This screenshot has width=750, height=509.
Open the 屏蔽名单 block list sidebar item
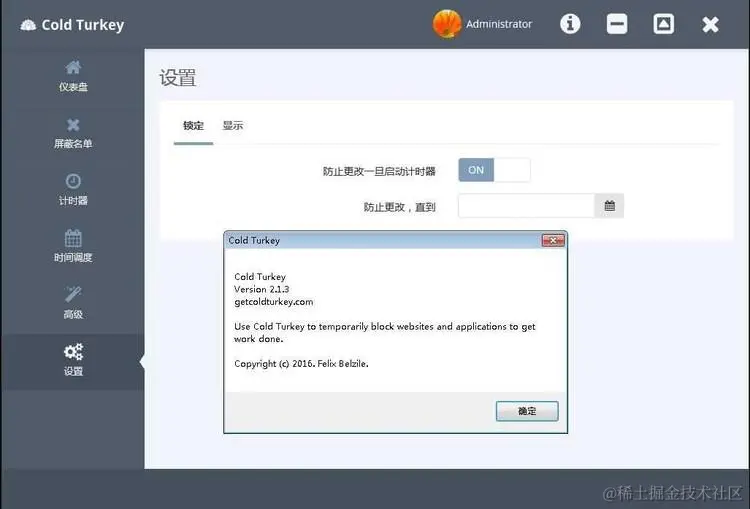click(73, 133)
